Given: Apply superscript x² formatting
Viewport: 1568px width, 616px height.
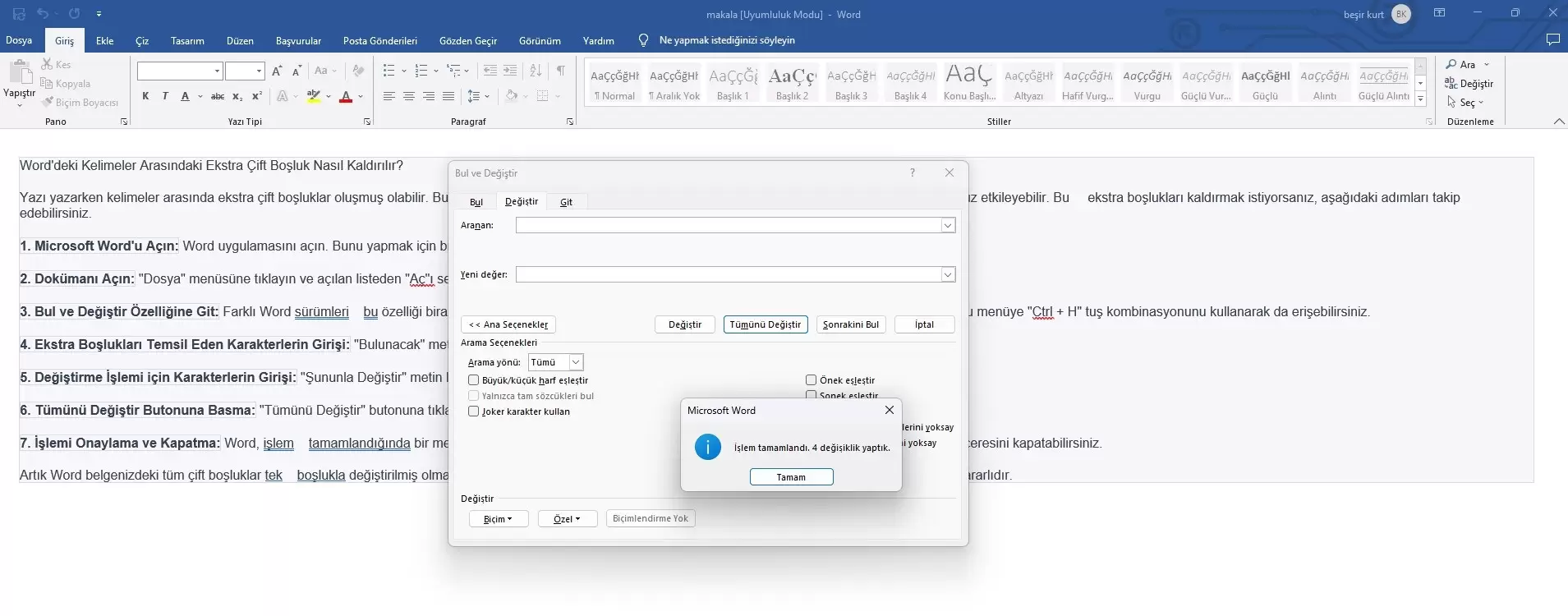Looking at the screenshot, I should coord(256,96).
